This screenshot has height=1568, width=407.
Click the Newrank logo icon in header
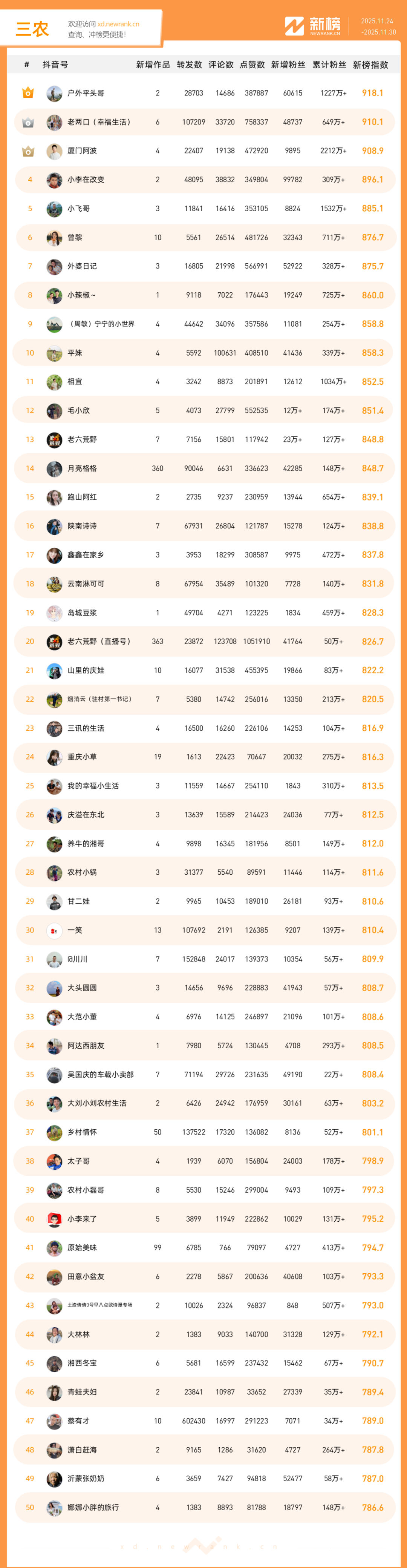click(294, 26)
